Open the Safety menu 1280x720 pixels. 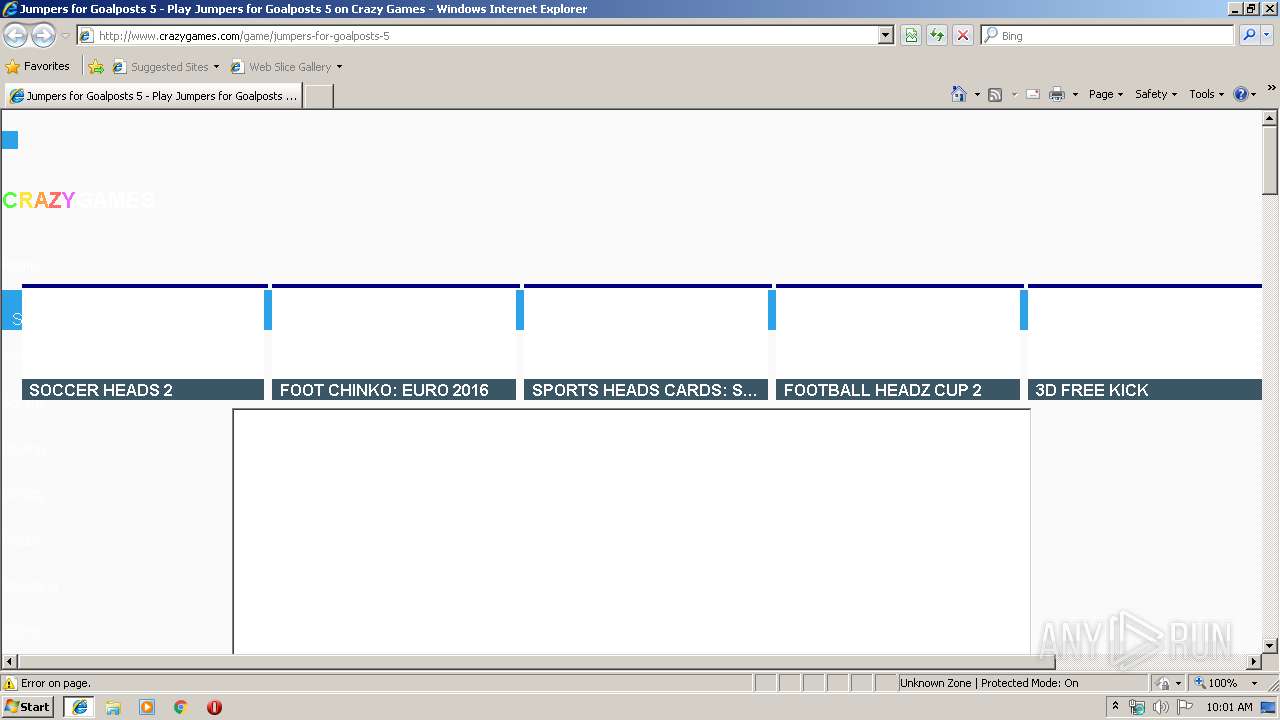tap(1156, 94)
